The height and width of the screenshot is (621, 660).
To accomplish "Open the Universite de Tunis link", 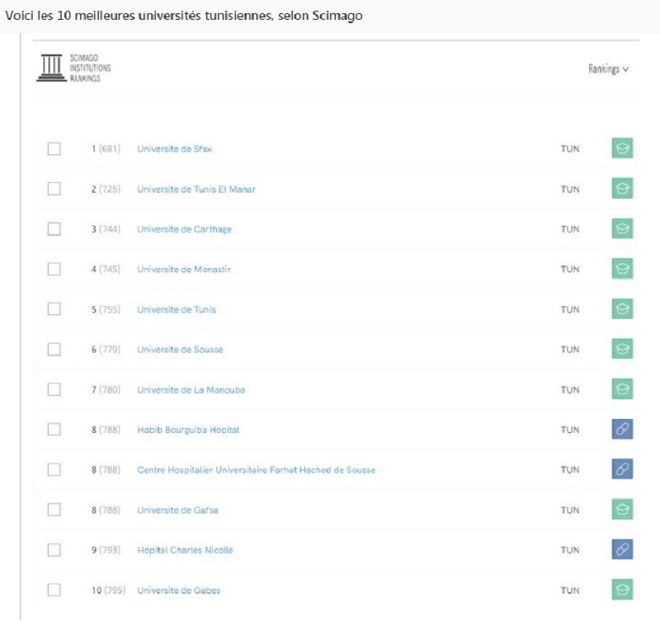I will point(176,310).
